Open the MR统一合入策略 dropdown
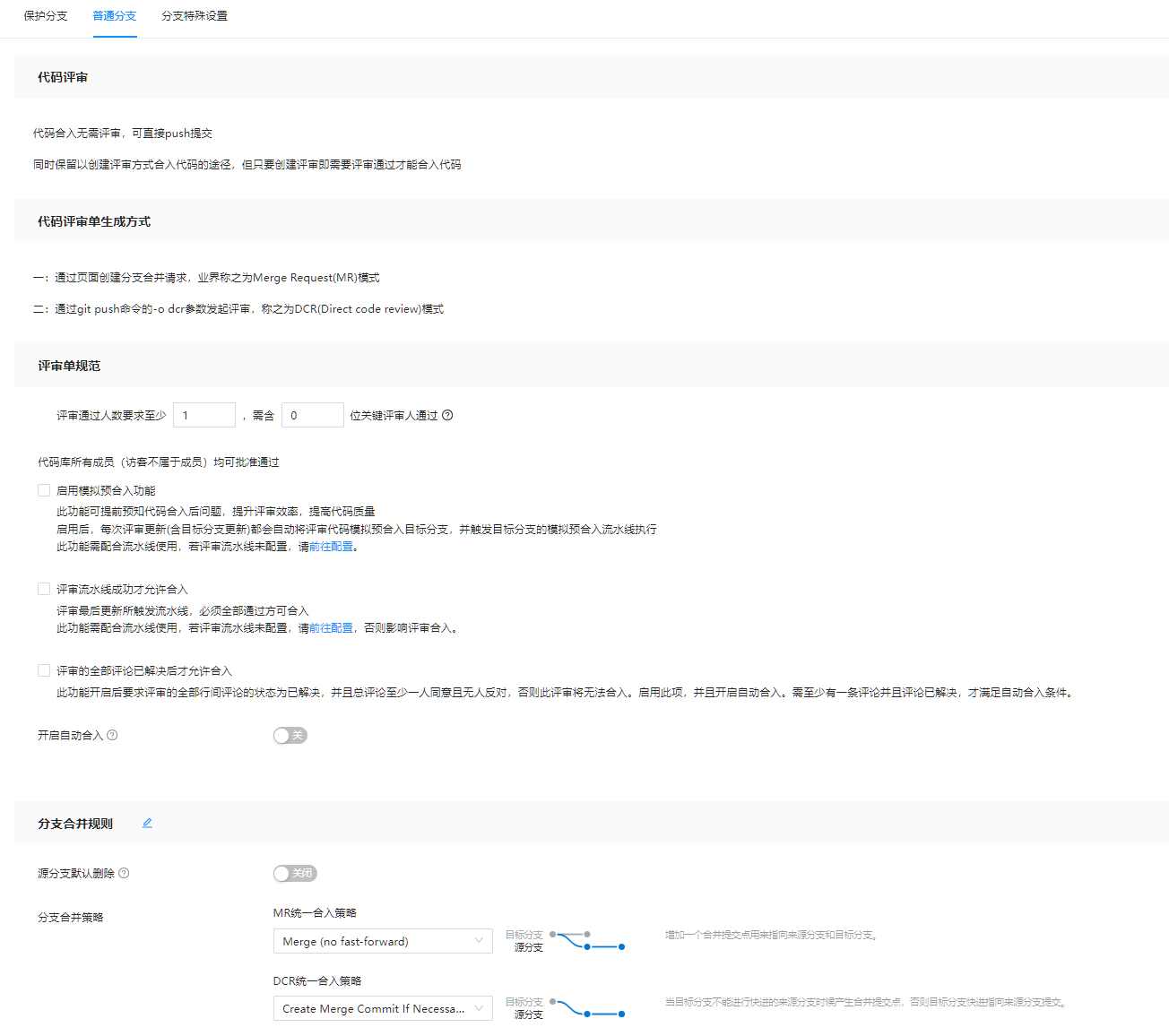 click(x=382, y=941)
